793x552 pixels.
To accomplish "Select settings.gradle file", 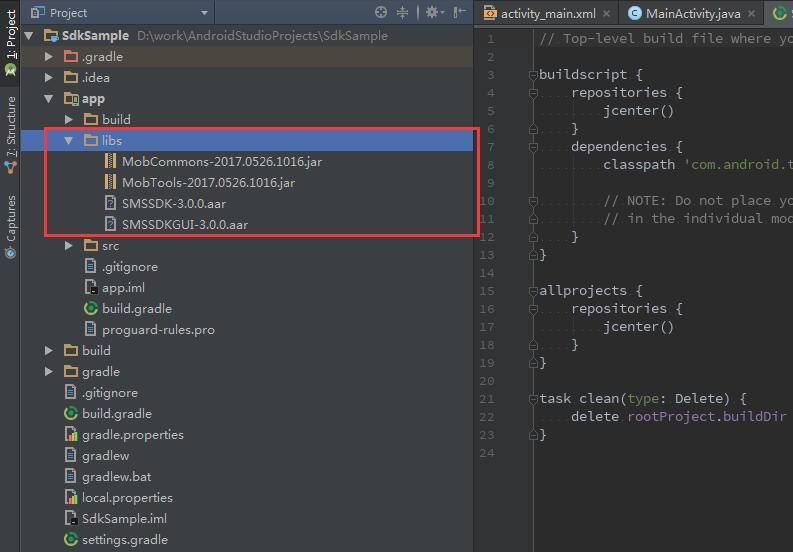I will point(125,540).
